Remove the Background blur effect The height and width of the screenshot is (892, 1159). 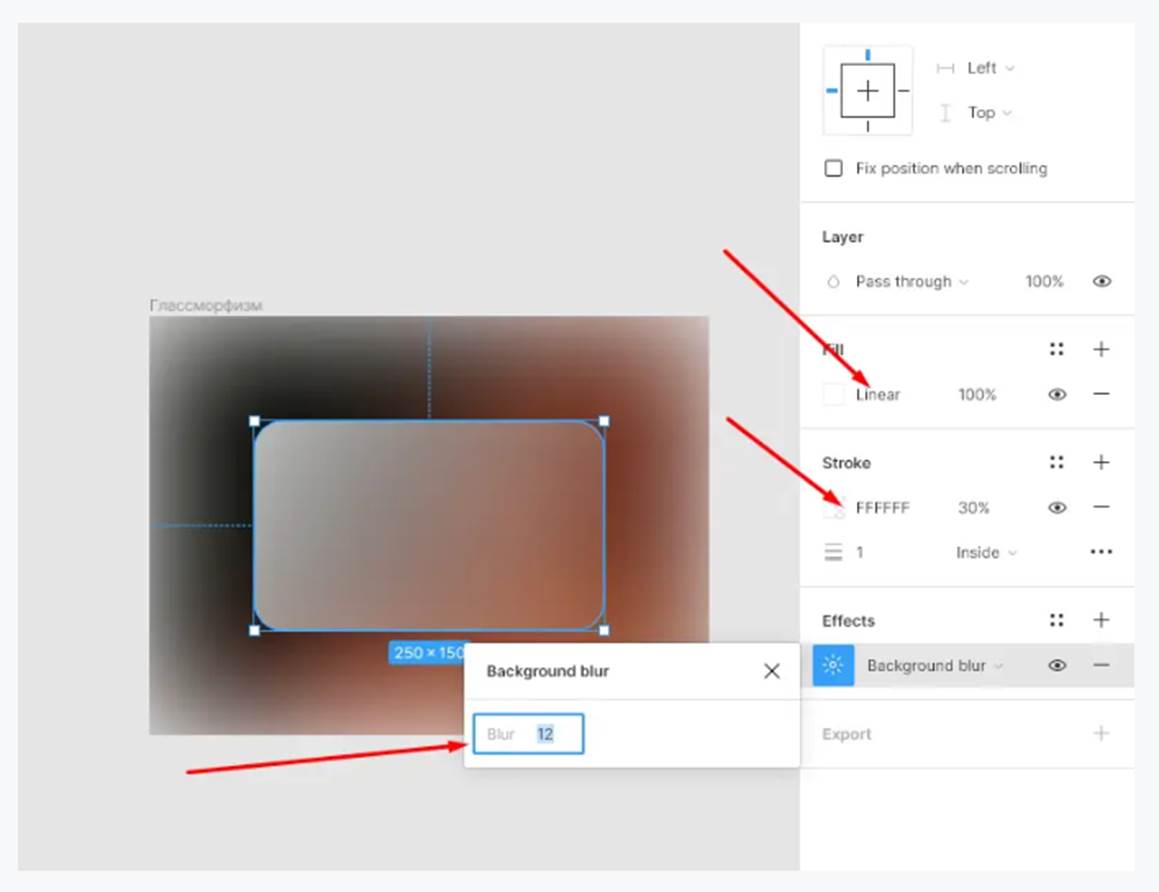tap(1101, 665)
